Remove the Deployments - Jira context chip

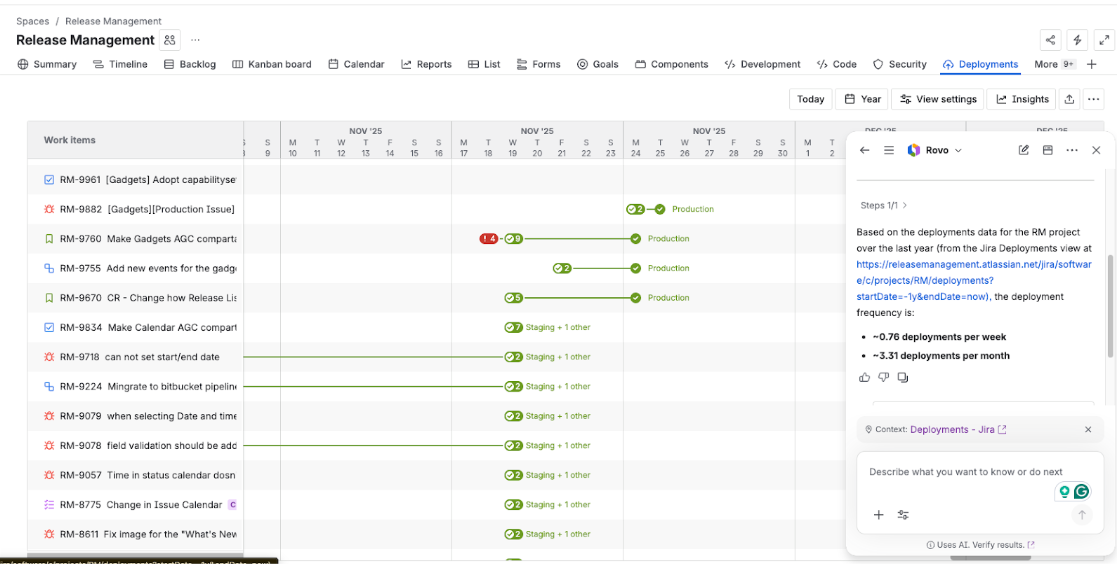pyautogui.click(x=1088, y=429)
